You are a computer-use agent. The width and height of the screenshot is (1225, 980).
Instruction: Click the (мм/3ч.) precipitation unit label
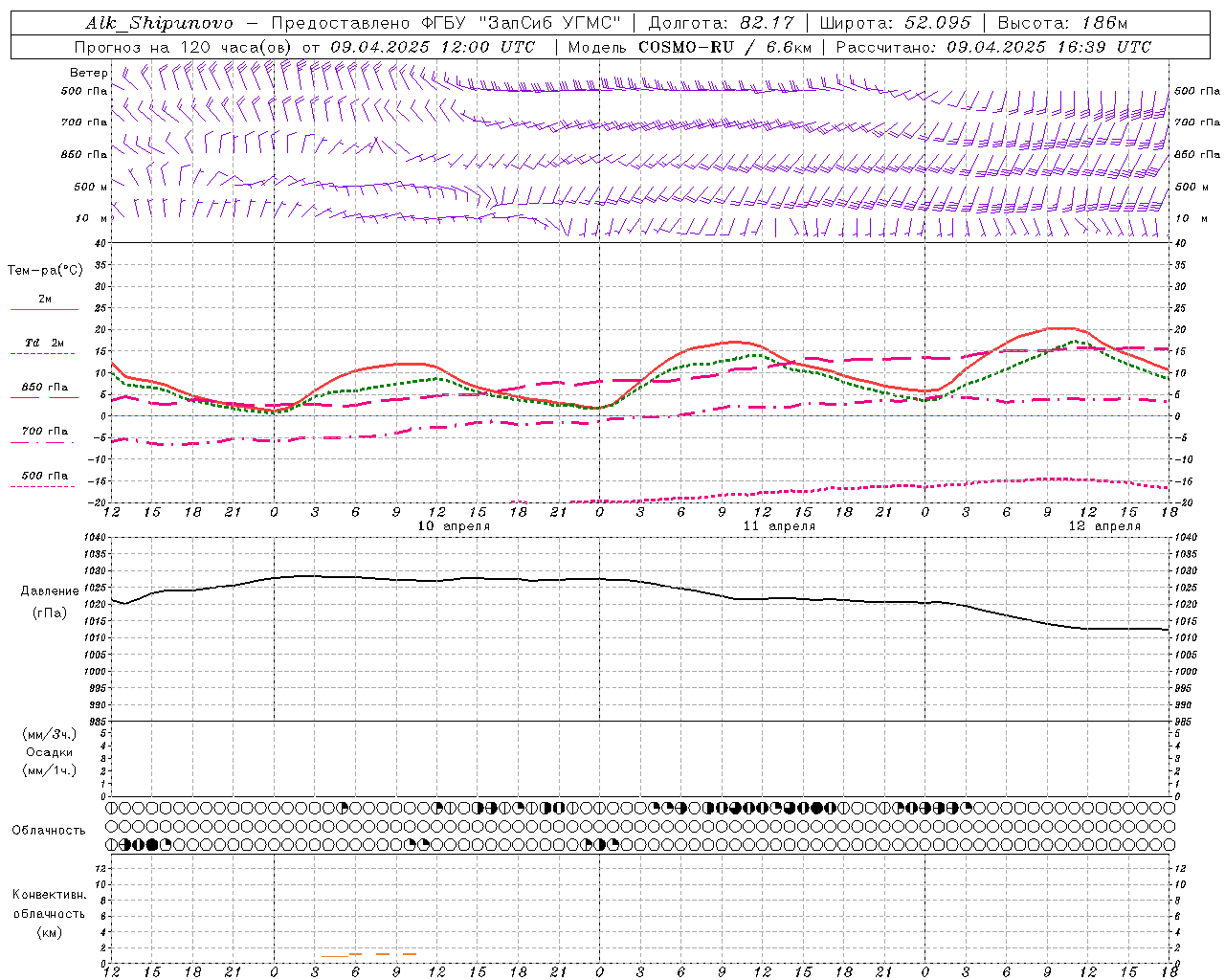[x=49, y=734]
